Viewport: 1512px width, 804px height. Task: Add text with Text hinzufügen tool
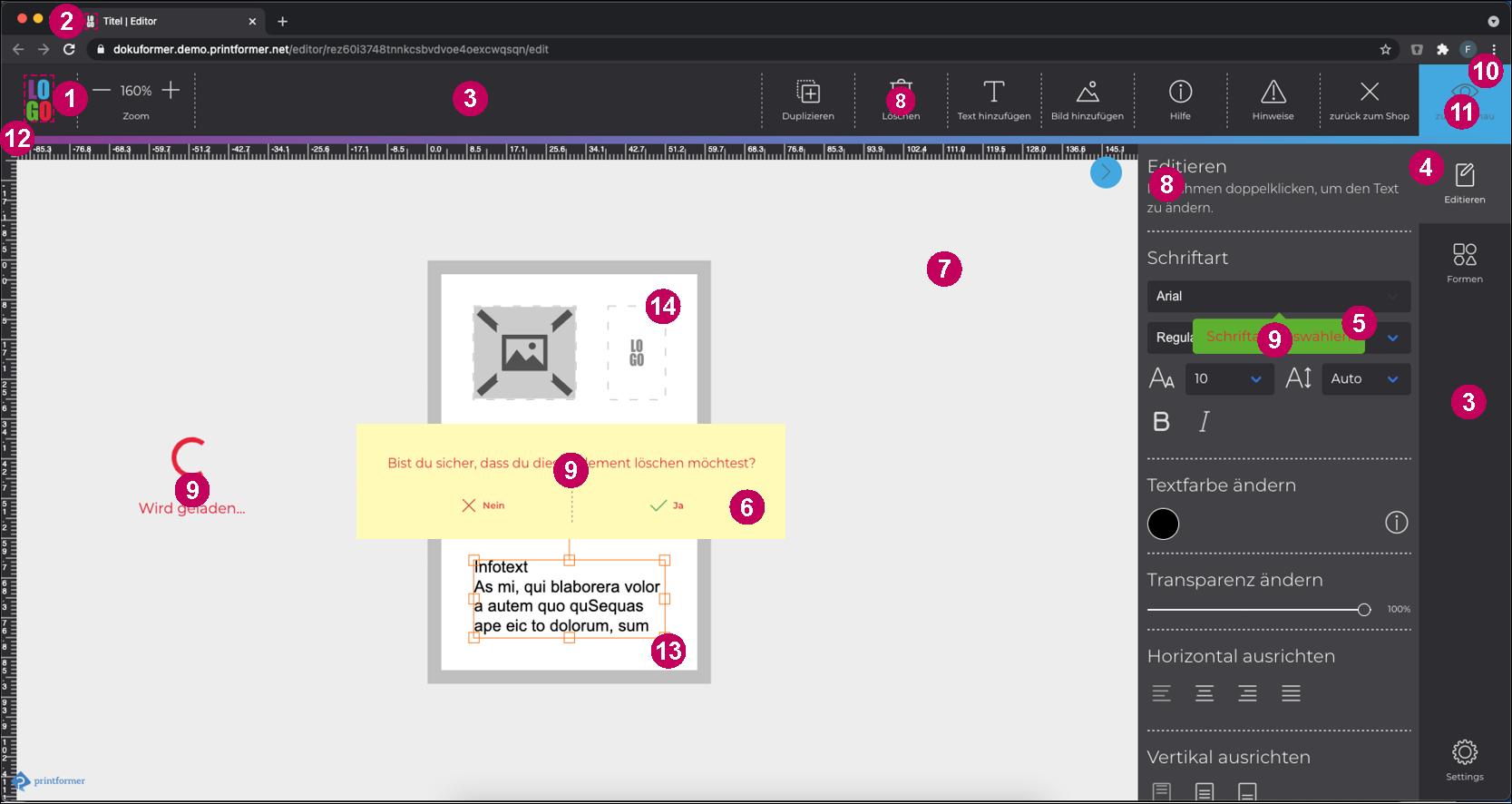click(993, 93)
